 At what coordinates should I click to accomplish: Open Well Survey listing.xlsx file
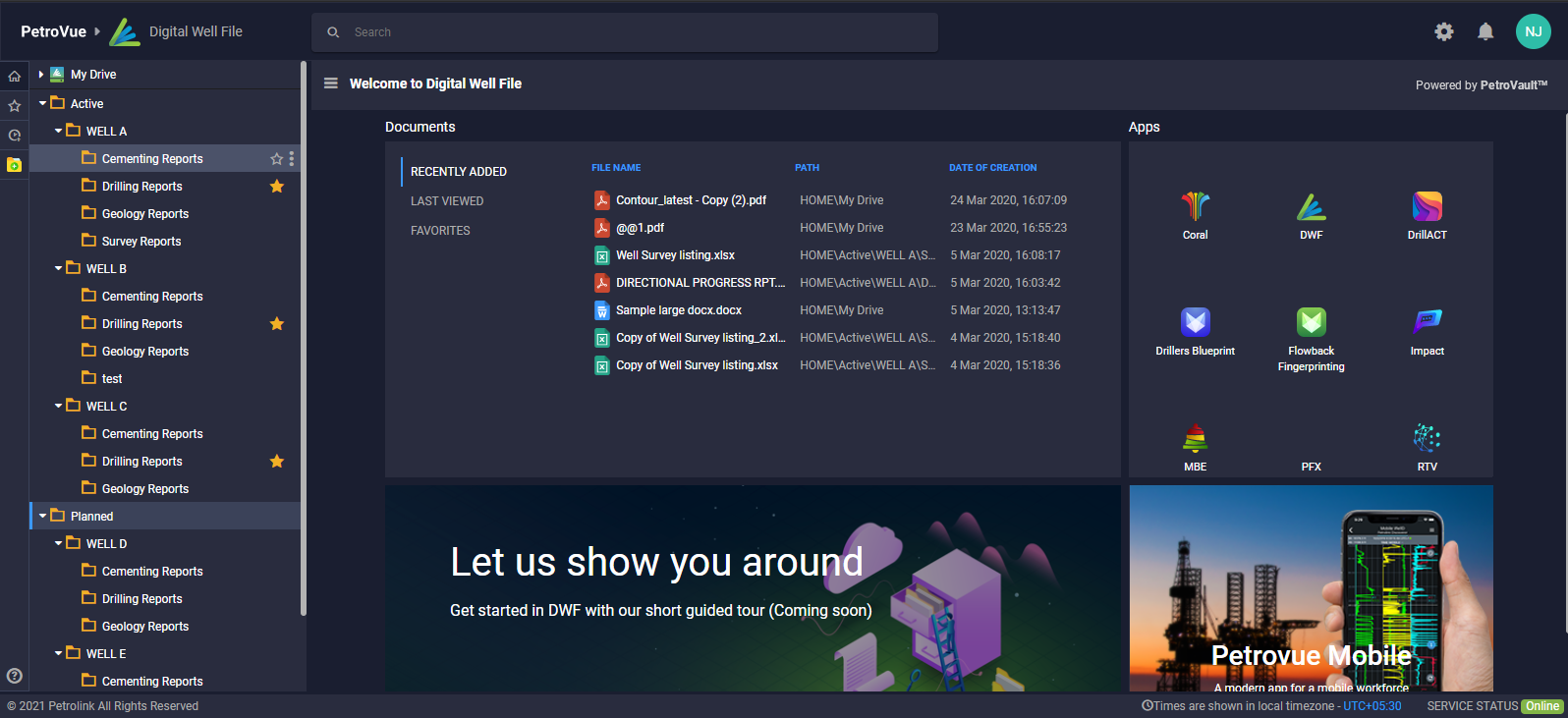pyautogui.click(x=675, y=255)
